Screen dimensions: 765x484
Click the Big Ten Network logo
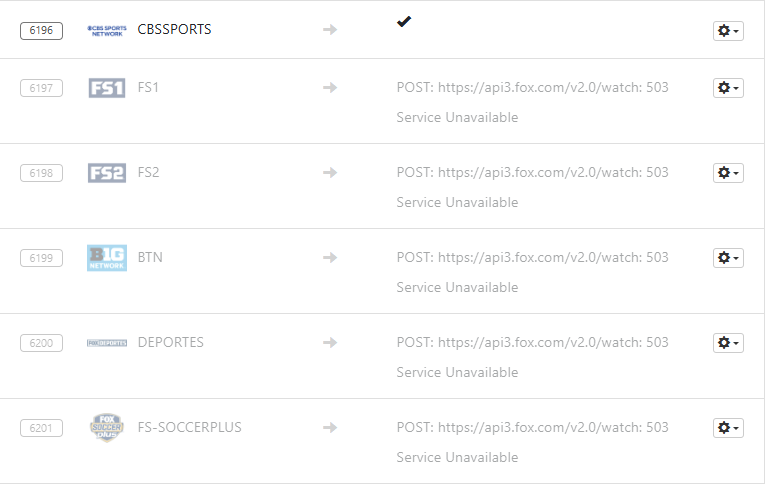(x=107, y=258)
